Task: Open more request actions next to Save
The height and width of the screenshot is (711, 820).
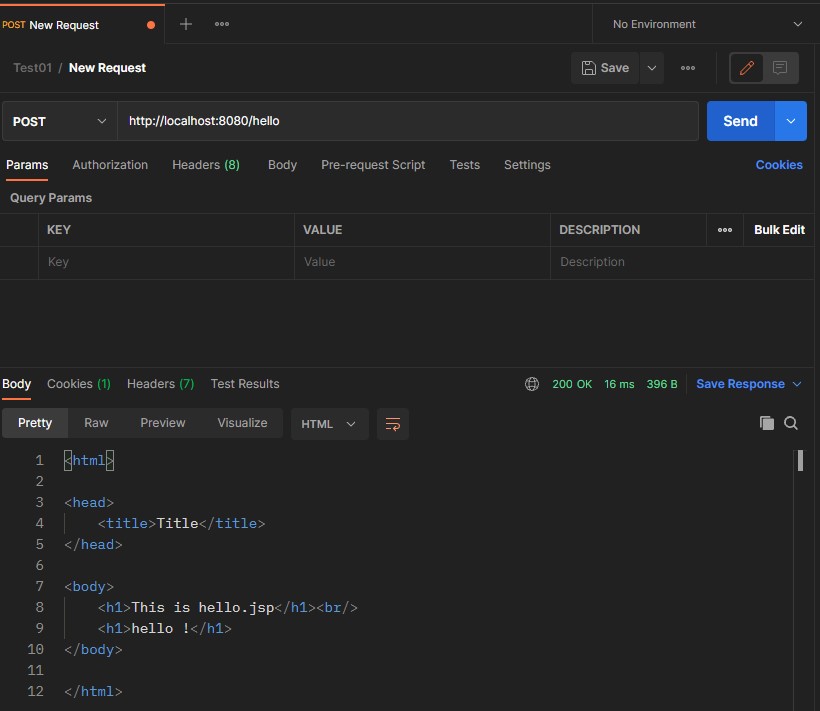Action: click(688, 68)
